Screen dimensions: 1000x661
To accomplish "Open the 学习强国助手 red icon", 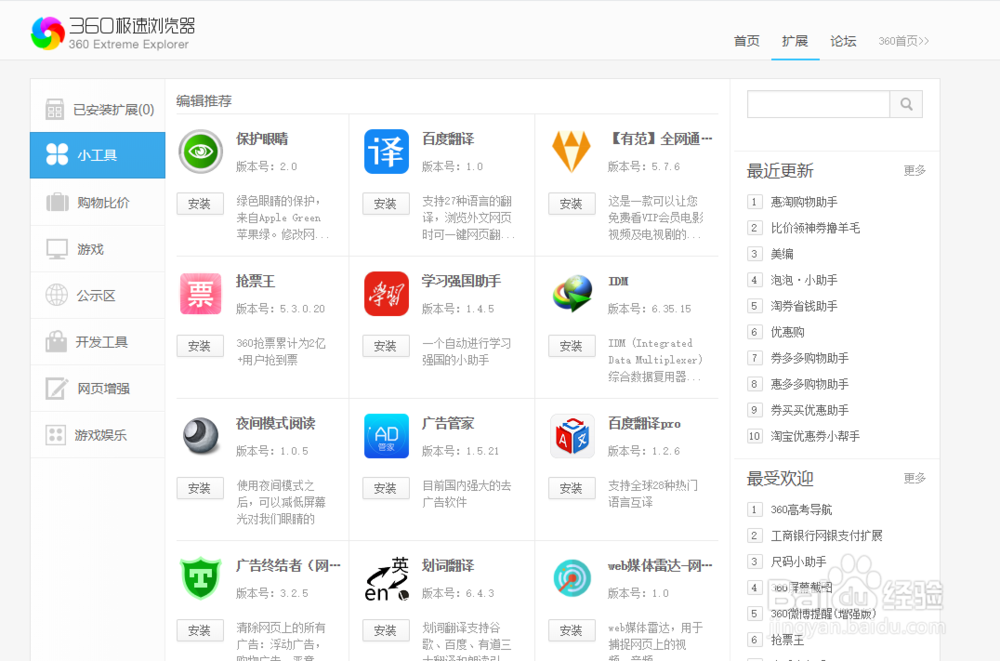I will [386, 294].
